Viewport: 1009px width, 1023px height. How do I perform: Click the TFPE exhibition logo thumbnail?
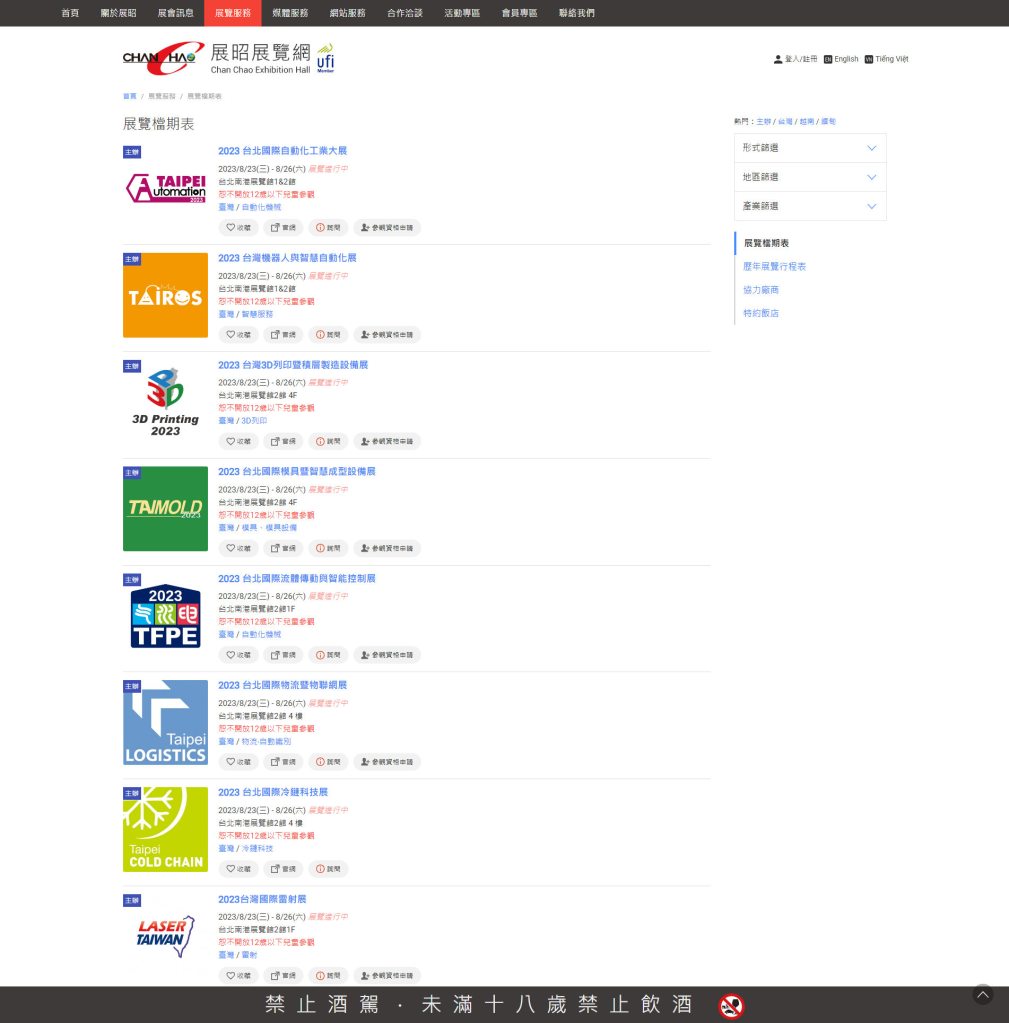coord(165,615)
